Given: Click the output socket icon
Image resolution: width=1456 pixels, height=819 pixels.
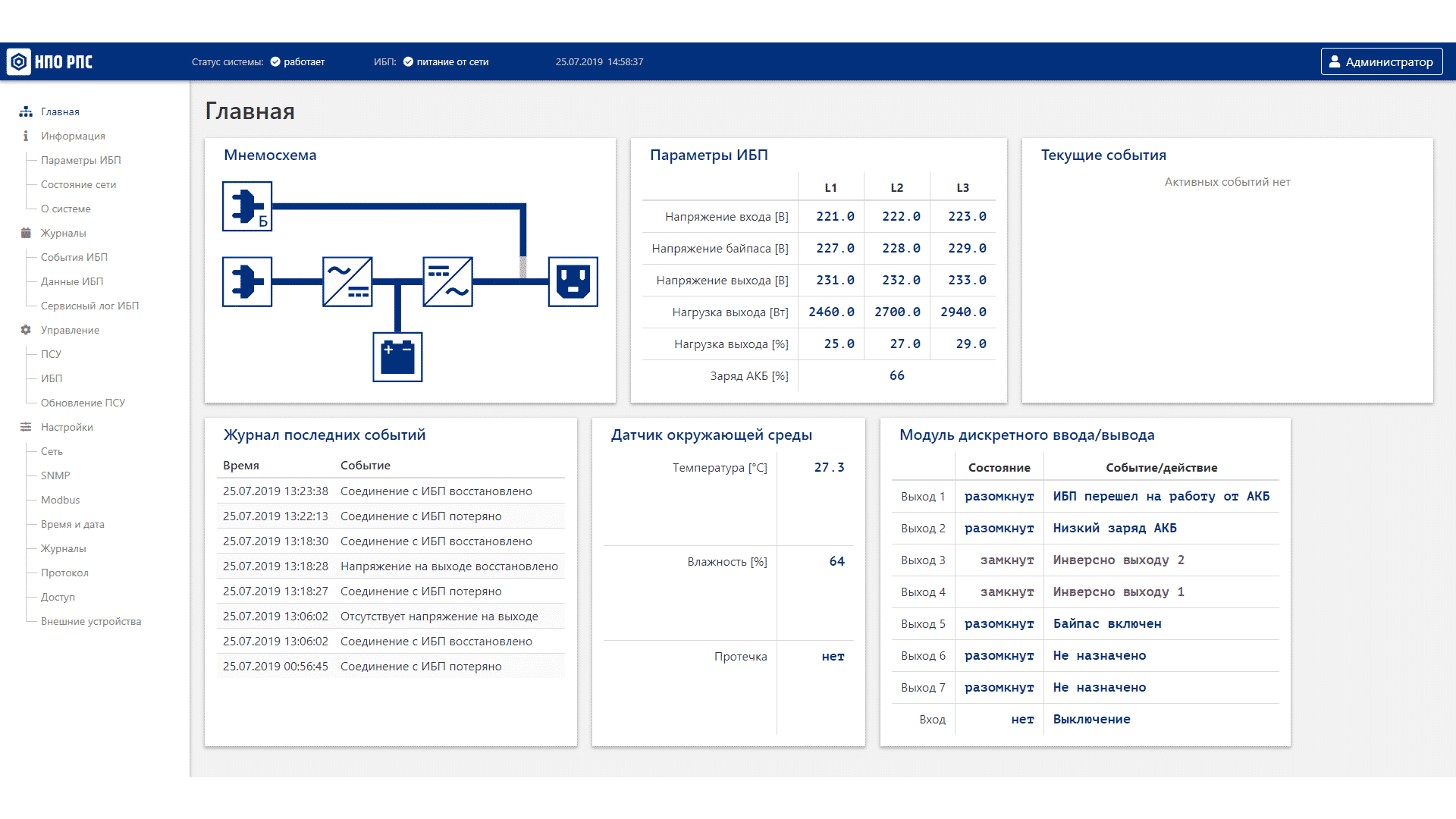Looking at the screenshot, I should [x=573, y=281].
